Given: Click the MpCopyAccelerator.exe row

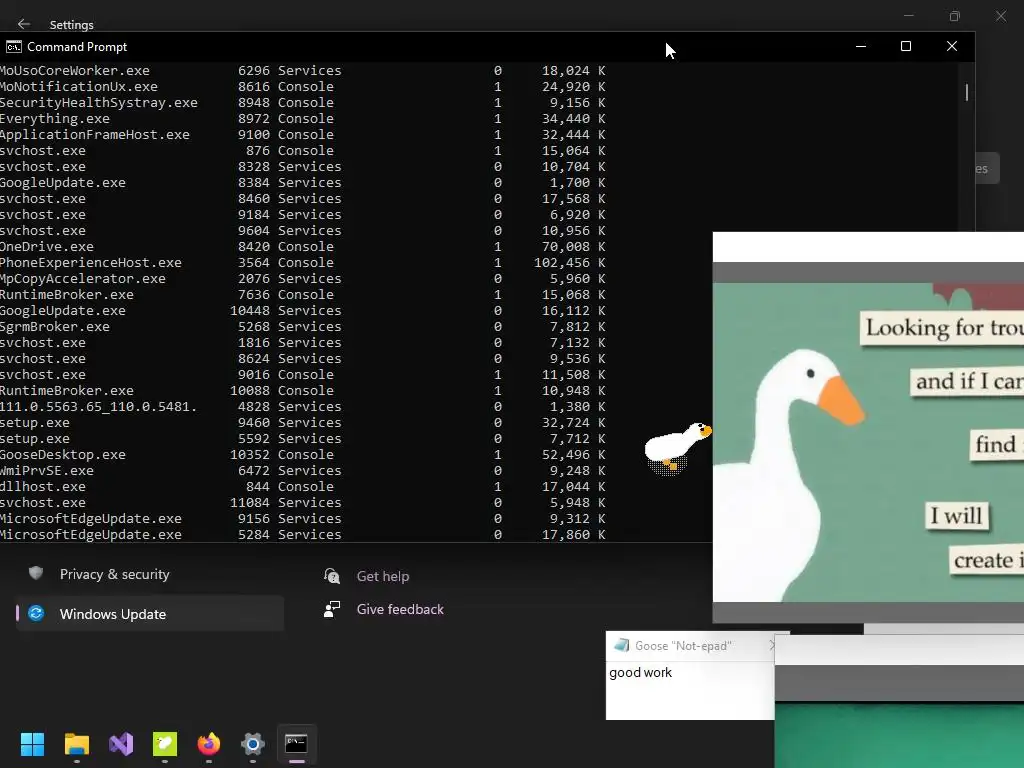Looking at the screenshot, I should pos(302,279).
